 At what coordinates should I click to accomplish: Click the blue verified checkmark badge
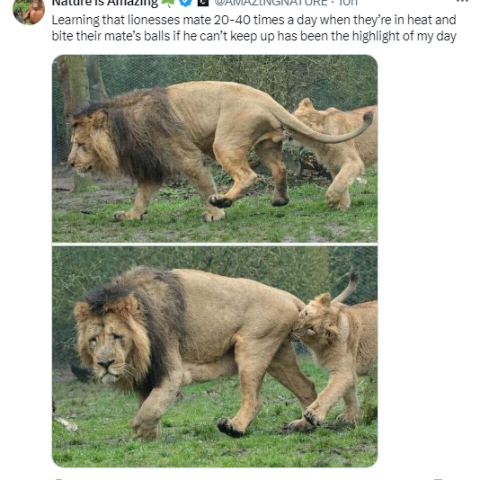click(186, 2)
